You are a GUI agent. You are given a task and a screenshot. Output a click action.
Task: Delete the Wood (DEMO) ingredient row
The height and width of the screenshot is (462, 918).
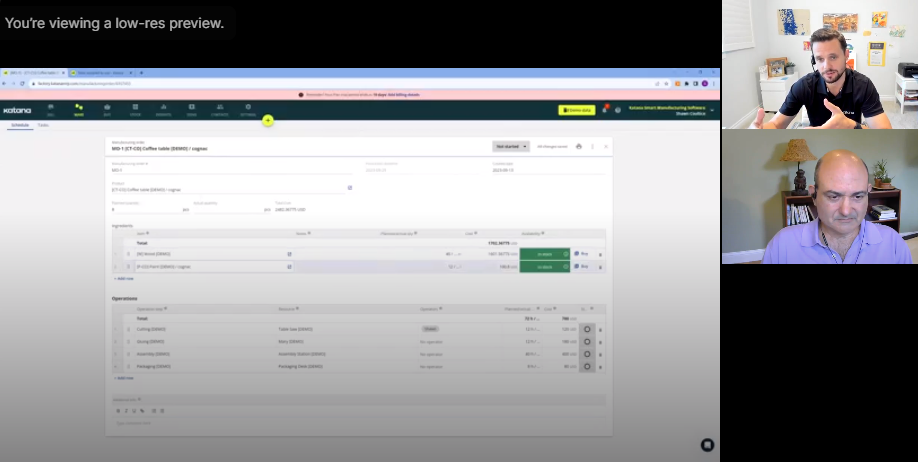600,255
